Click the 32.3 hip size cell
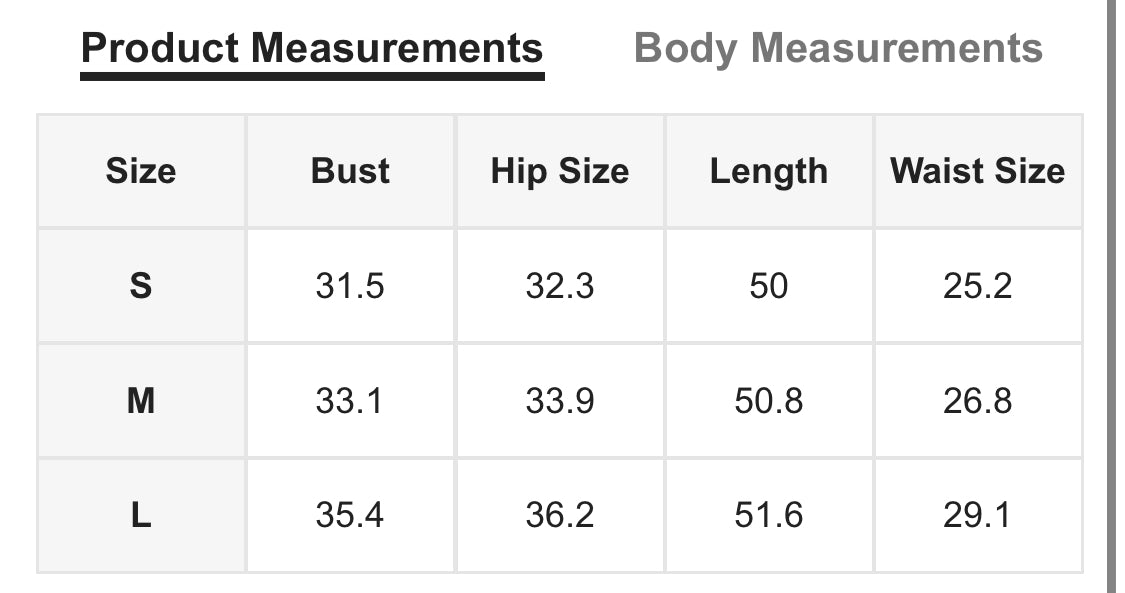The image size is (1125, 593). click(560, 286)
